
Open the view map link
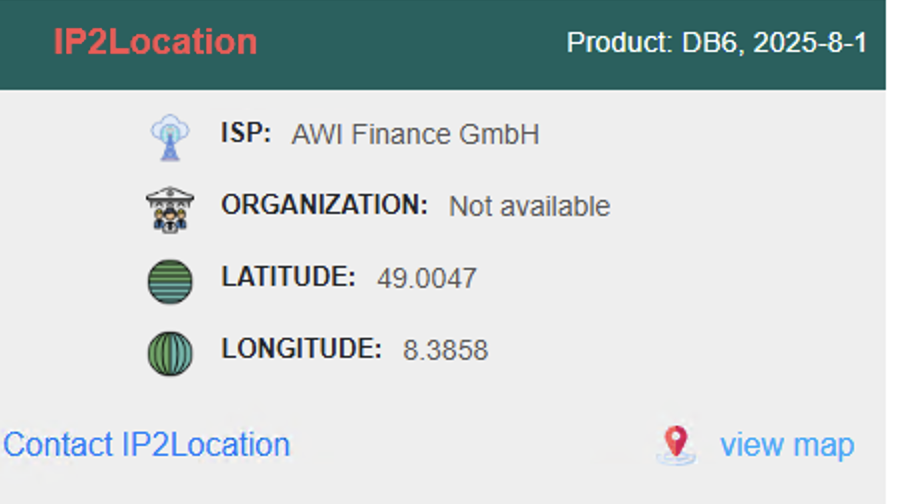click(x=787, y=445)
